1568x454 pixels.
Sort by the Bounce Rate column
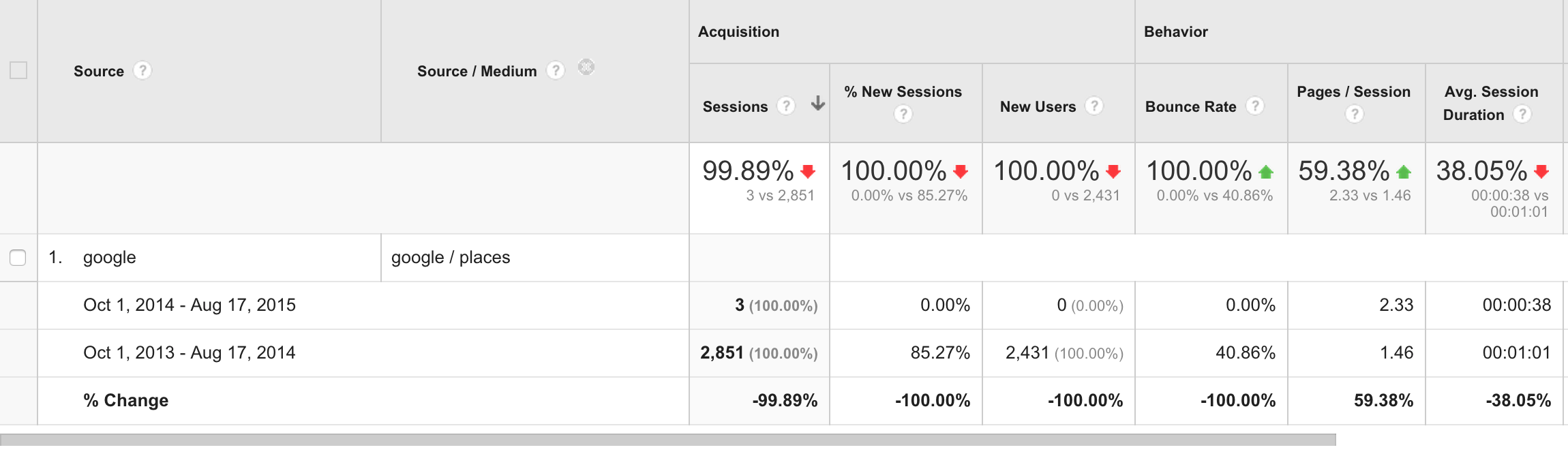(1190, 107)
